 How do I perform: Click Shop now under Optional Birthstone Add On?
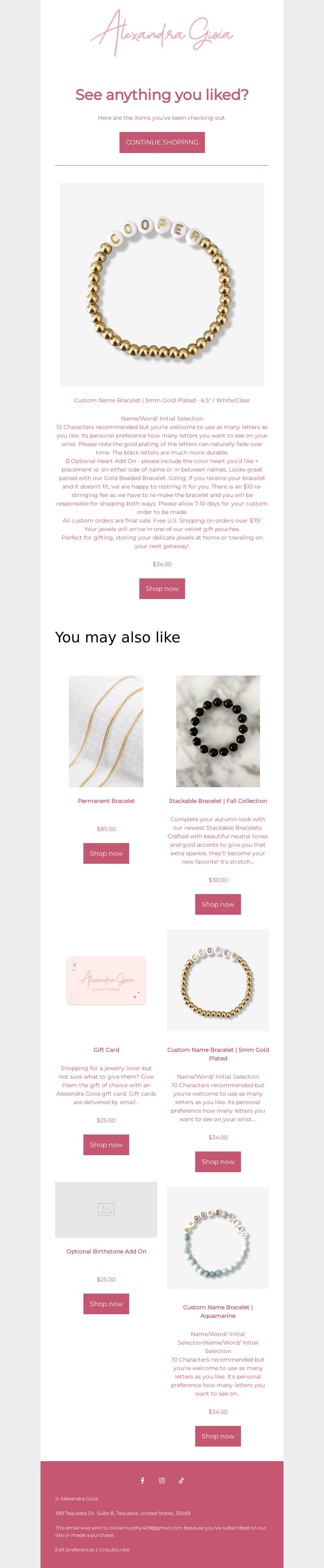106,1304
